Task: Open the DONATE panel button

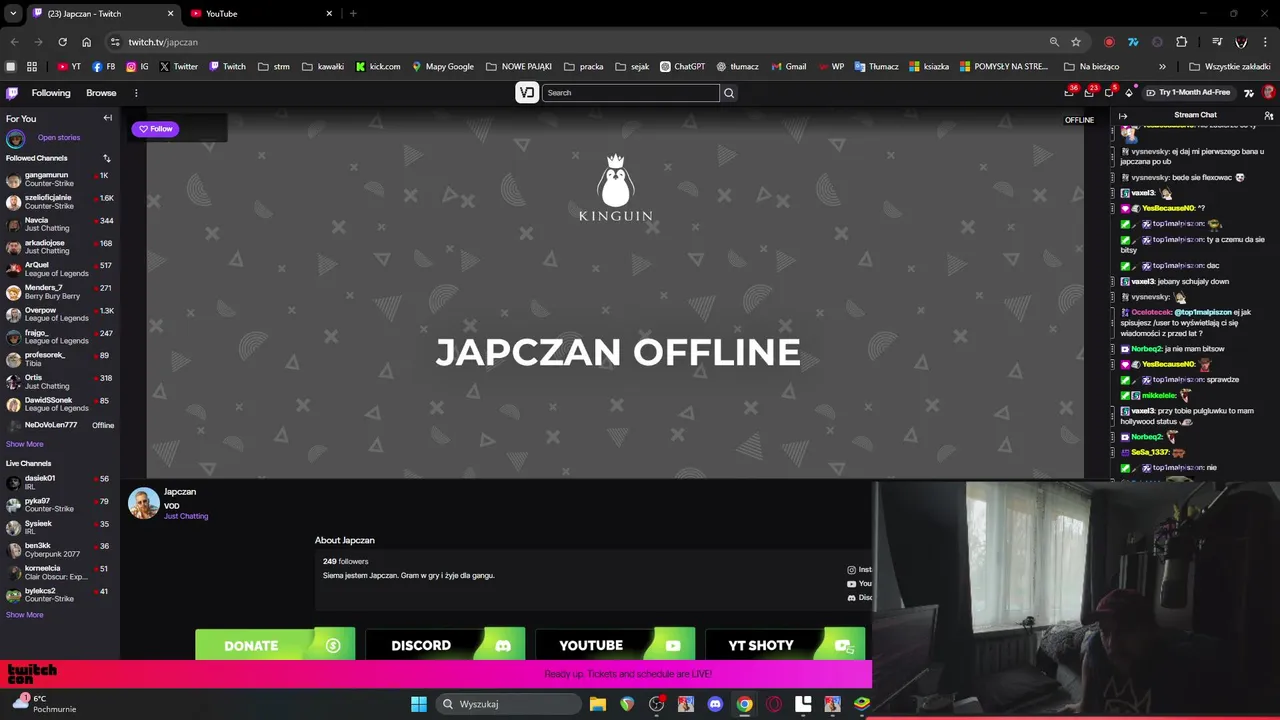Action: point(275,645)
